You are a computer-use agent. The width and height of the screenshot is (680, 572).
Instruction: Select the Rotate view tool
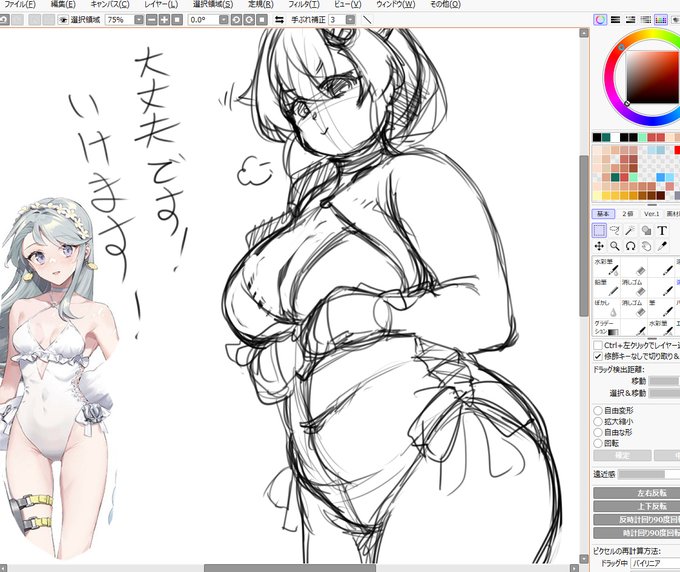[x=630, y=246]
